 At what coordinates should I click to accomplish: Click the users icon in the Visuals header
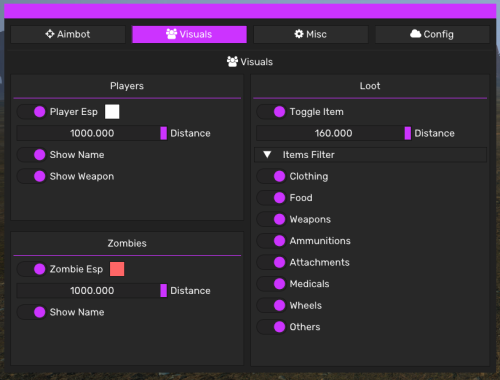(x=232, y=62)
